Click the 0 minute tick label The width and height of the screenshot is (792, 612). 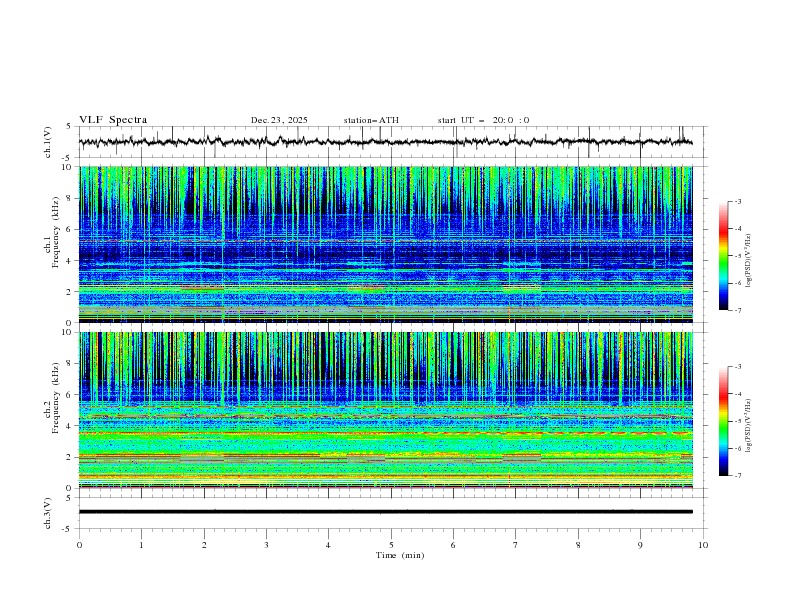tap(79, 545)
